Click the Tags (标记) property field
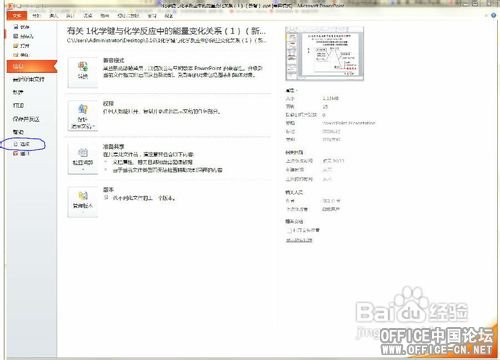 [x=332, y=131]
